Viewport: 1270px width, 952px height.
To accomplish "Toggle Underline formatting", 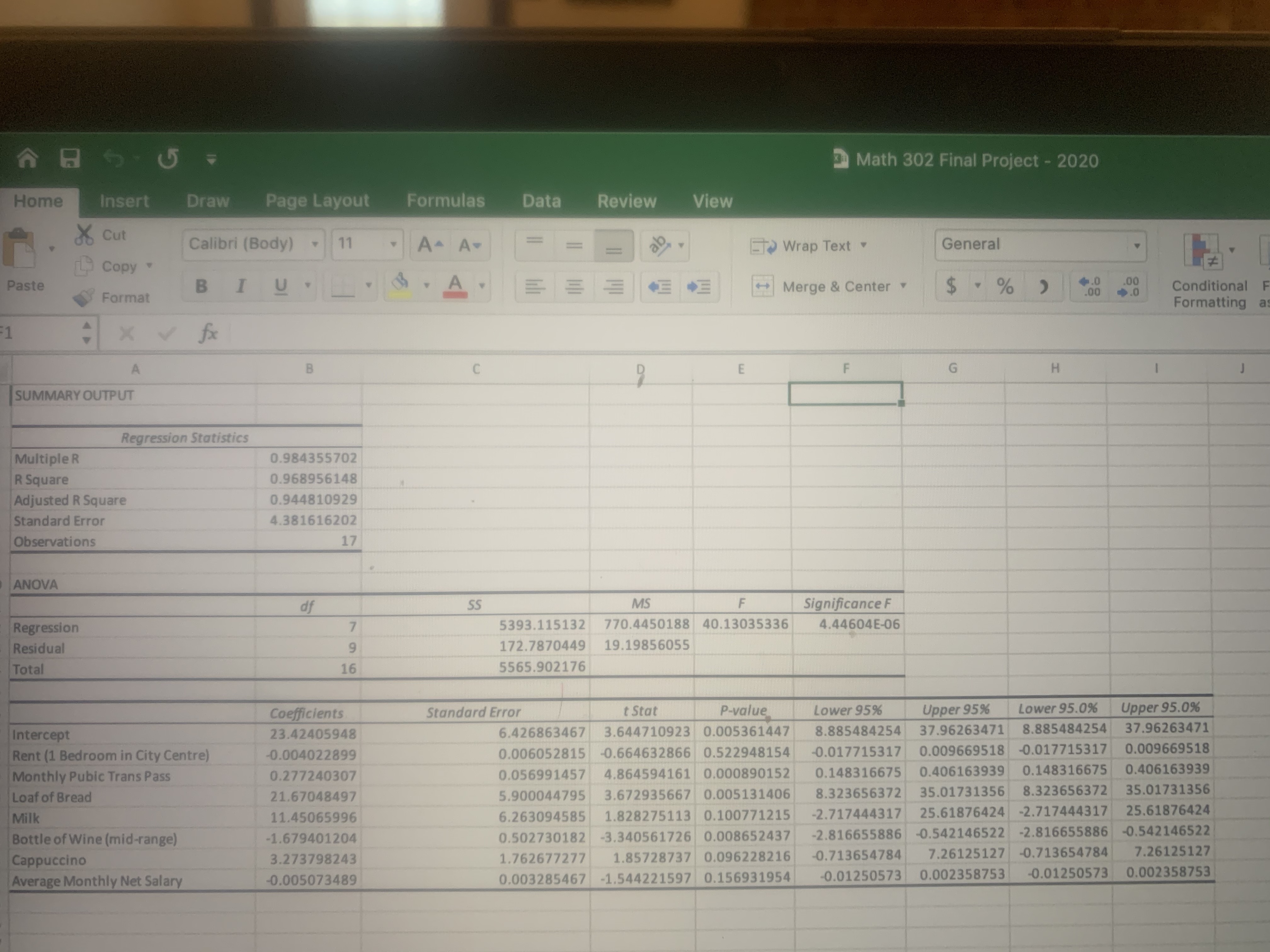I will pyautogui.click(x=281, y=285).
